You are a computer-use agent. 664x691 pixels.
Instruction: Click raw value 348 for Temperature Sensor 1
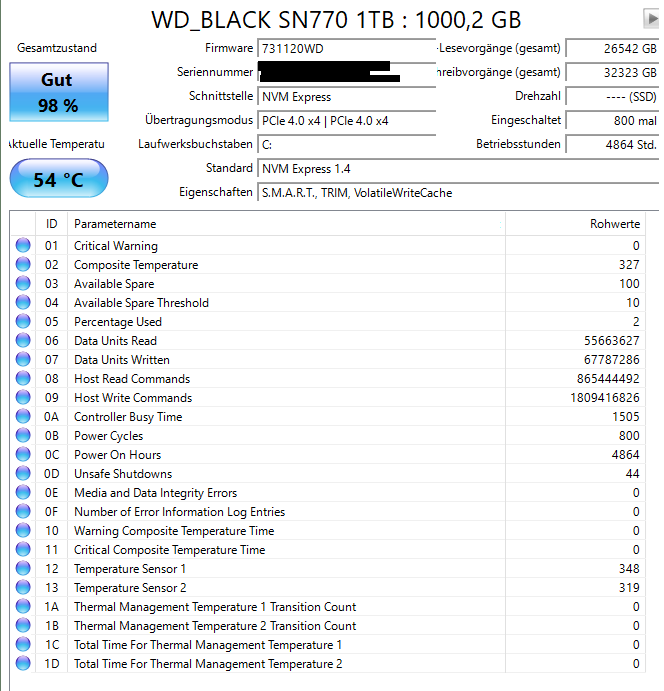point(629,569)
